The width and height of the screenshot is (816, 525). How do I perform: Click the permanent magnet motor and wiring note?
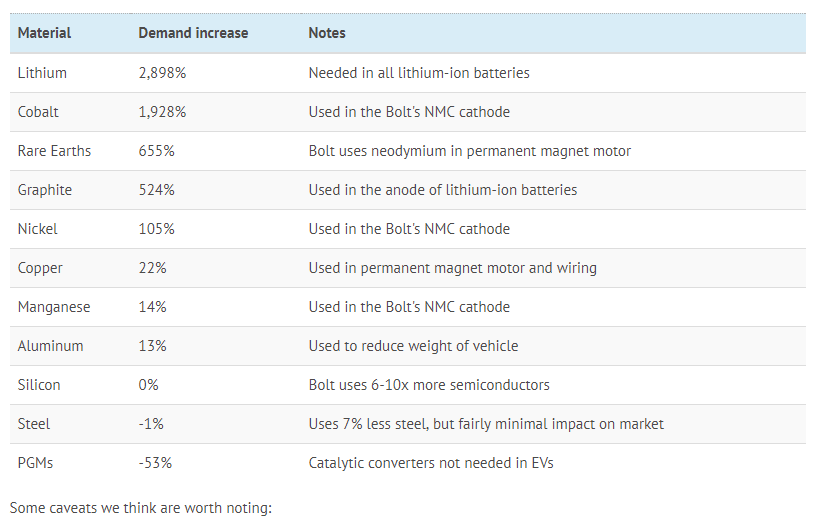pos(452,268)
